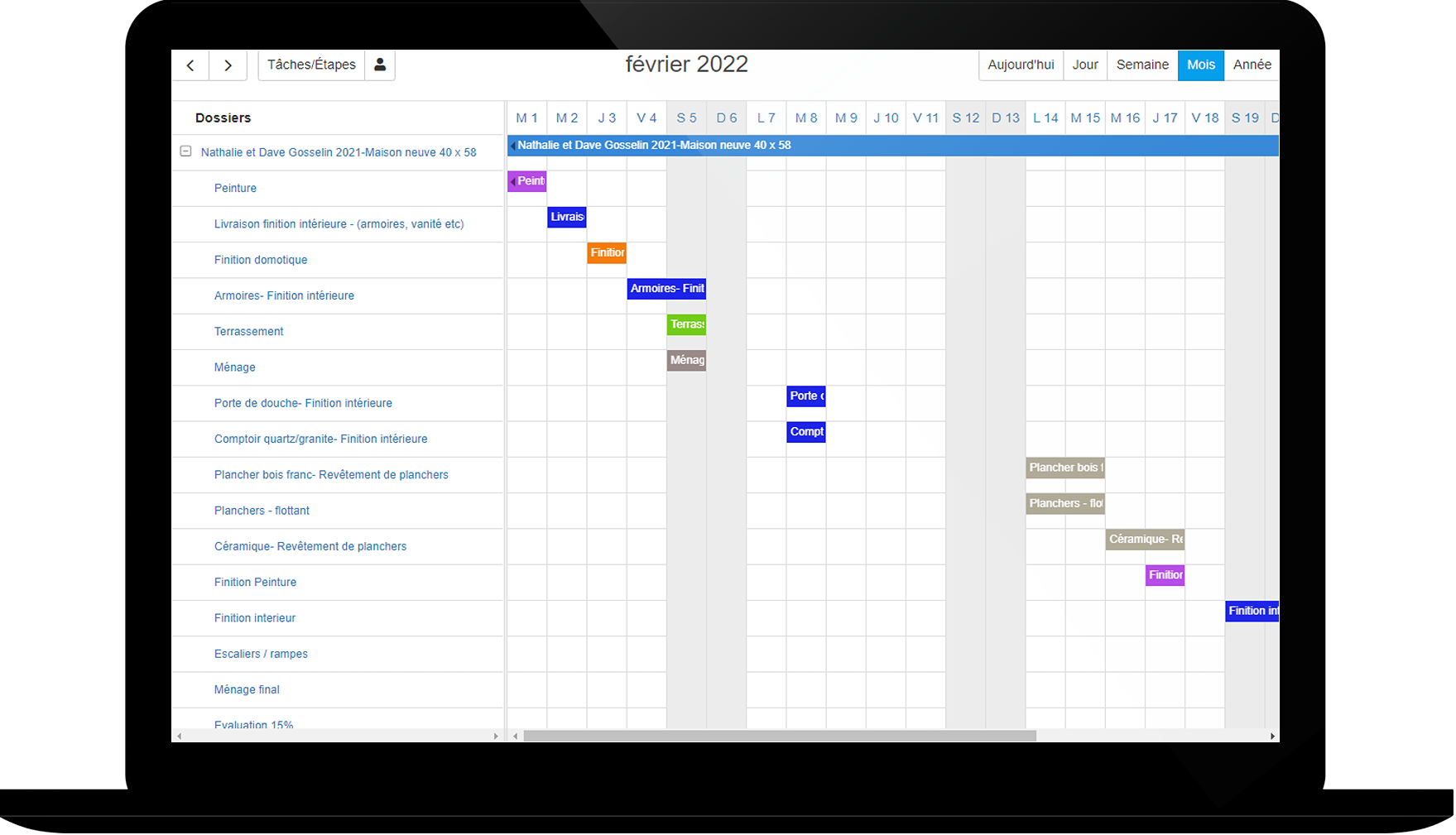Click the person resource view icon
Viewport: 1456px width, 835px height.
coord(380,65)
